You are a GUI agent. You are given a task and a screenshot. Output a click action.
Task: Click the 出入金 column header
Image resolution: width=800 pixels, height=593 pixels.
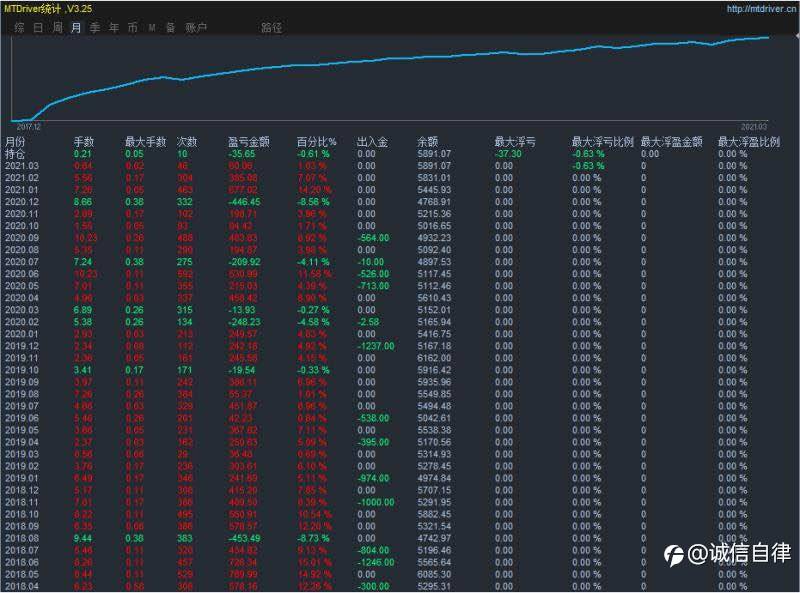(372, 142)
